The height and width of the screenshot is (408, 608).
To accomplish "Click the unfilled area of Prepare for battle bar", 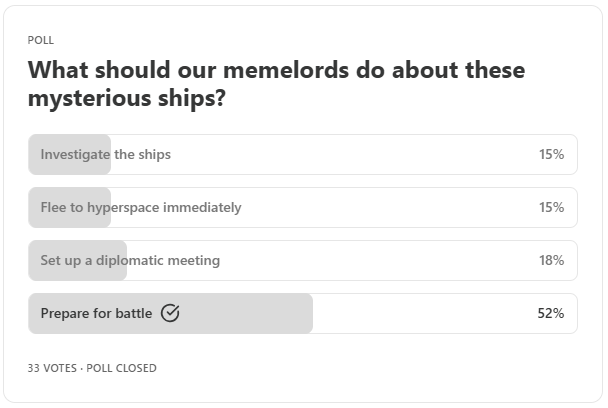I will [420, 314].
